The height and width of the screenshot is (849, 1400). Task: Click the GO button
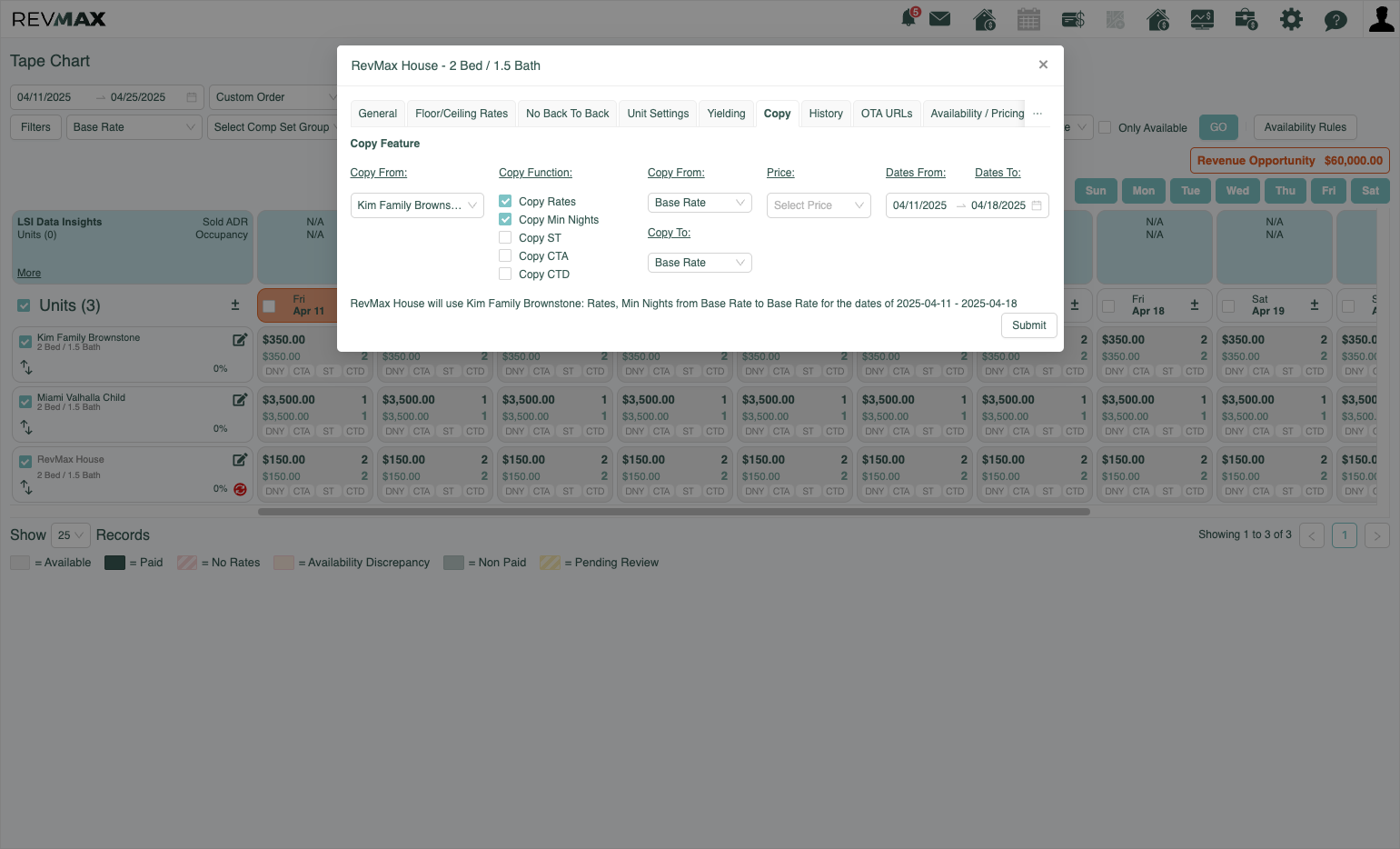tap(1218, 127)
